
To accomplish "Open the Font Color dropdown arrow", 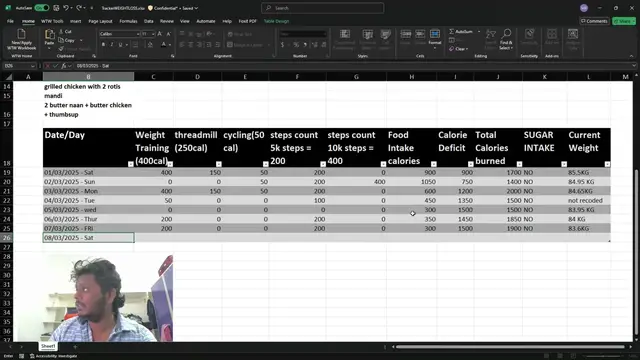I will [170, 44].
